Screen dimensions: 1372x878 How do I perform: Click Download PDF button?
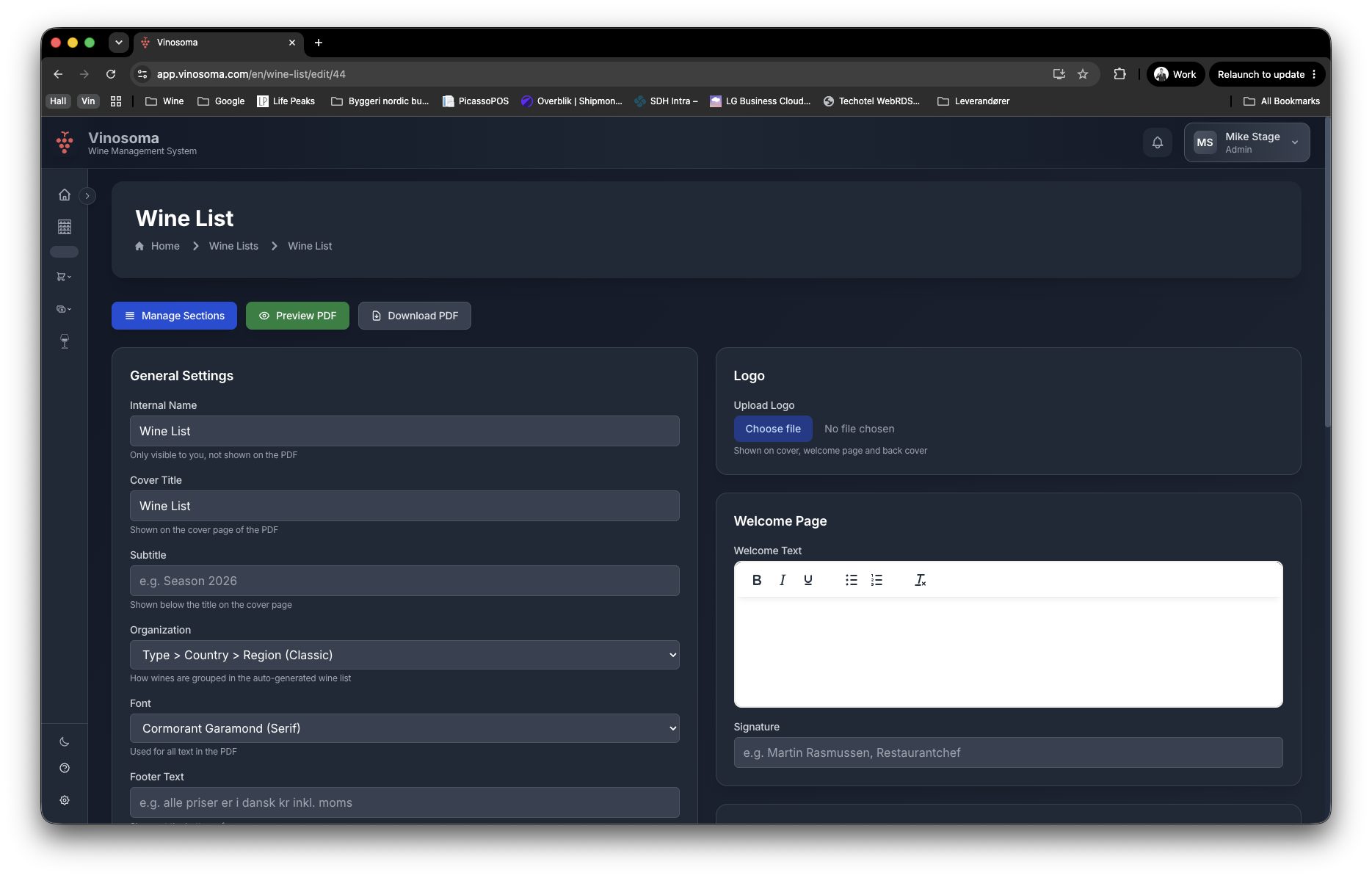coord(415,316)
